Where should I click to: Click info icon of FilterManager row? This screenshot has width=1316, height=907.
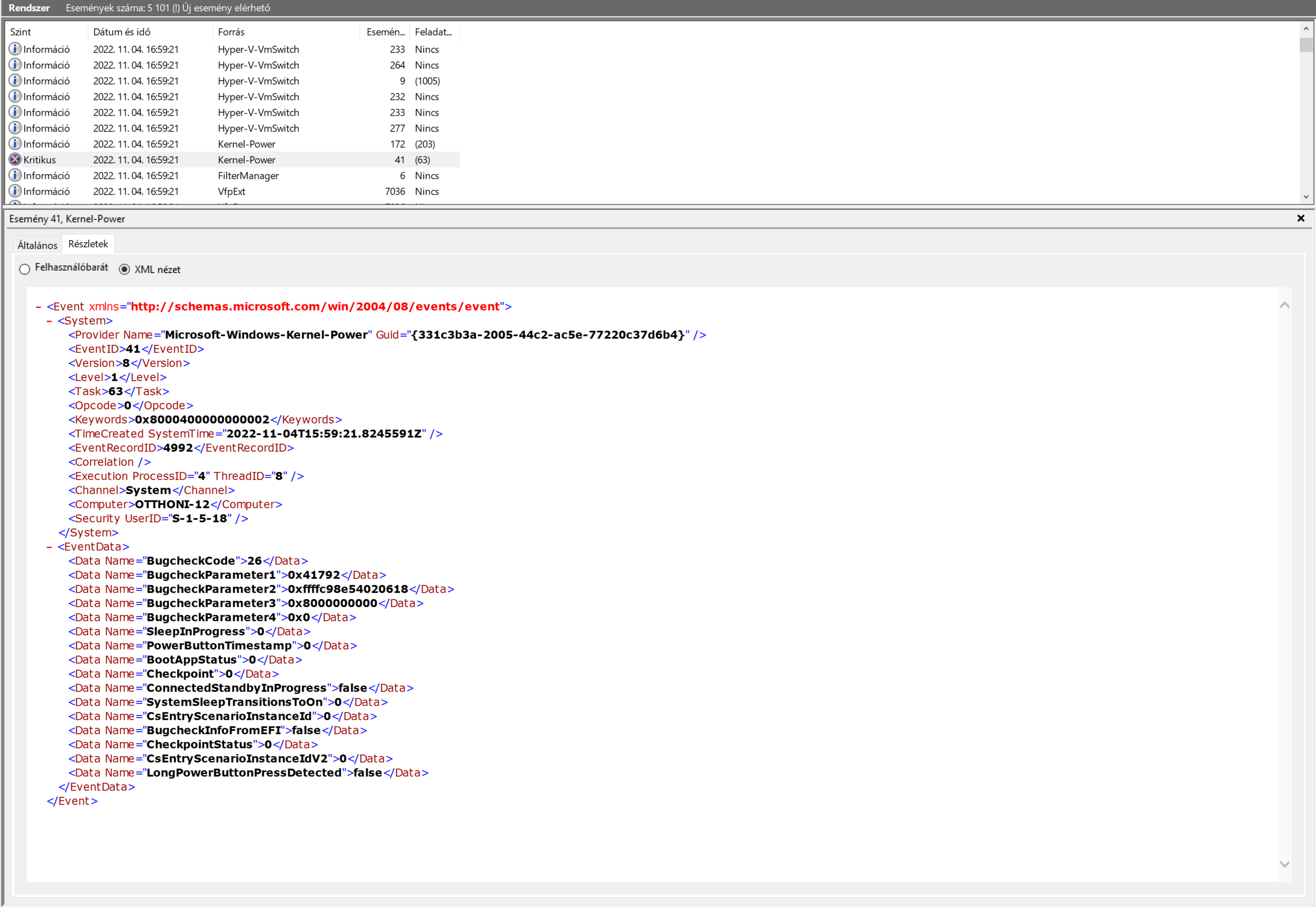(15, 175)
